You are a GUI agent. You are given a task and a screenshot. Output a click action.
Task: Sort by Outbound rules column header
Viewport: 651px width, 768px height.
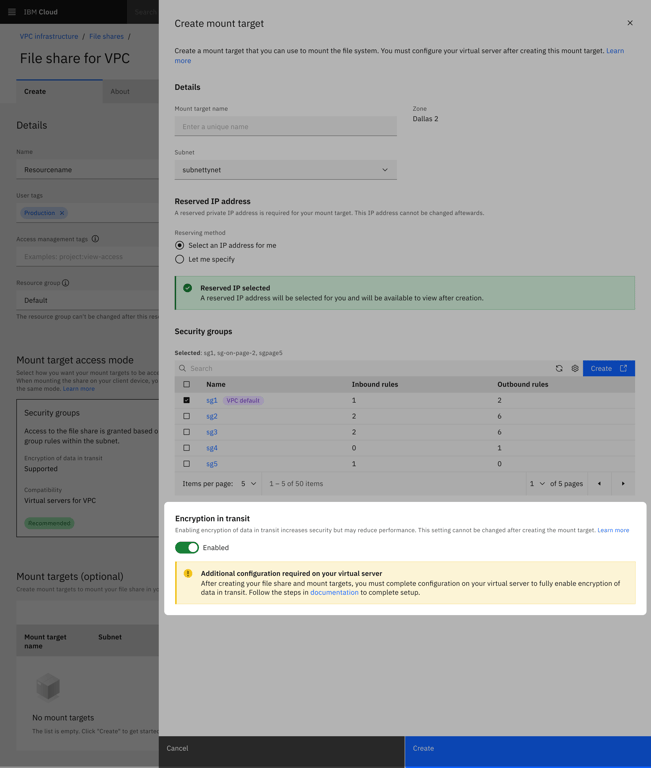coord(523,384)
